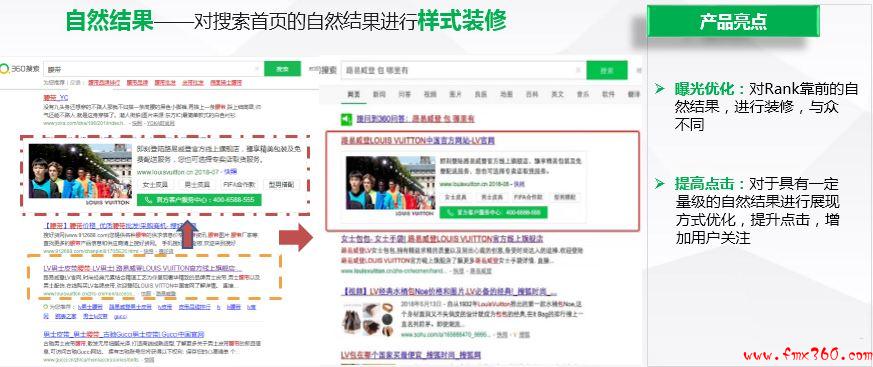This screenshot has height=367, width=873.
Task: Click the green chevron bullet beside 提高点击
Action: click(660, 183)
